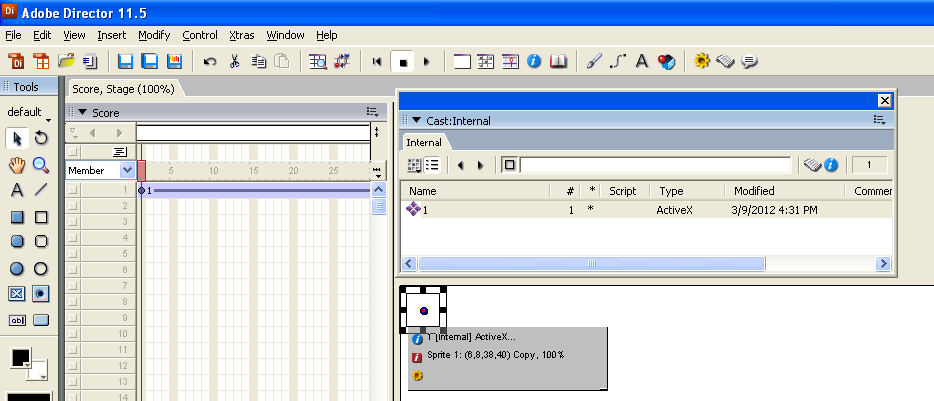Screen dimensions: 934x401
Task: Select the Arrow tool
Action: click(x=17, y=139)
